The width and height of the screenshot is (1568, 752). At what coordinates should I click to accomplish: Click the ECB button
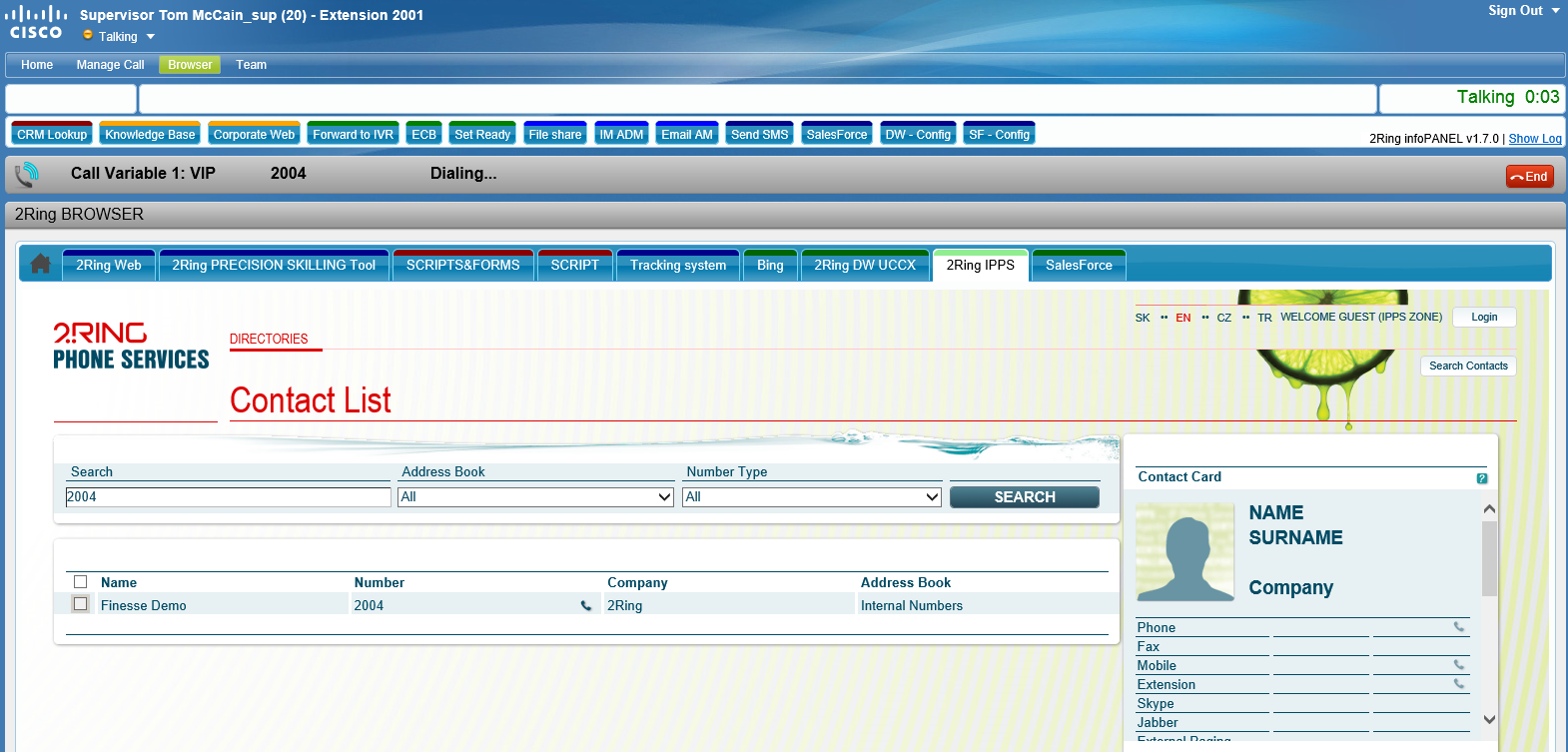[x=423, y=134]
